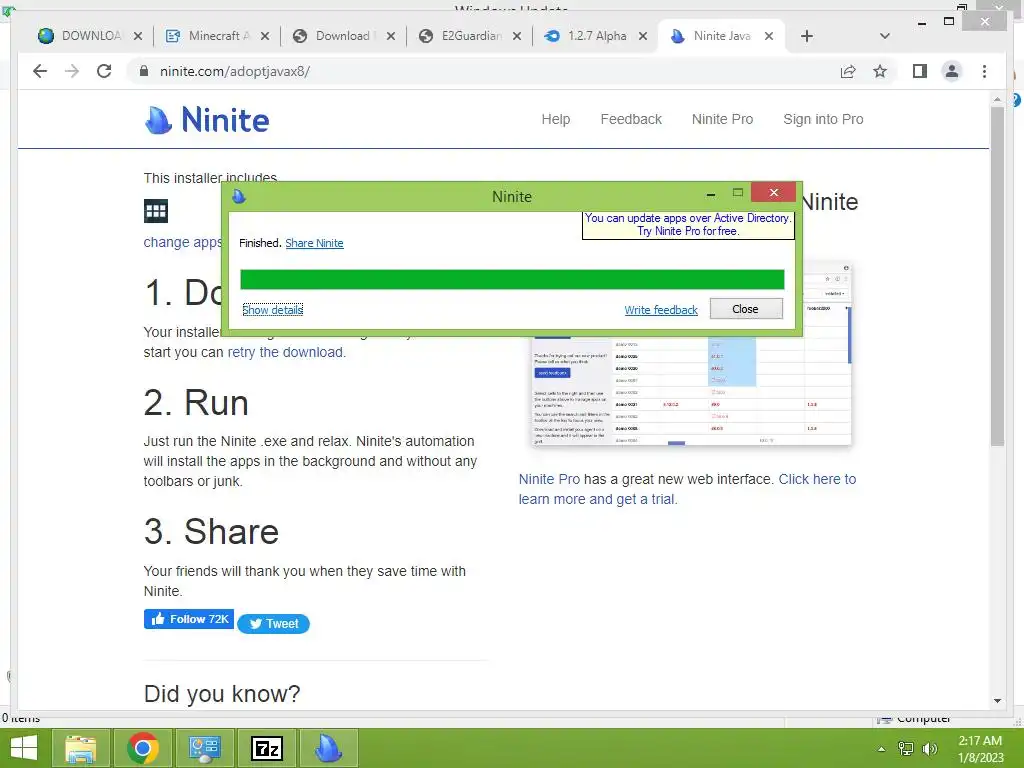Click the Write feedback link
Screen dimensions: 1024x768
pos(661,310)
